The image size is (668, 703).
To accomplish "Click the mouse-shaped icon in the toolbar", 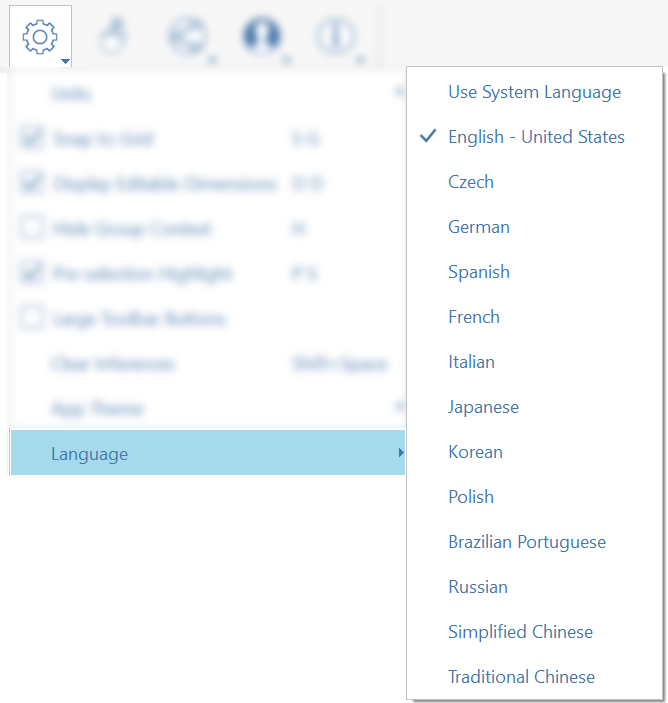I will click(111, 37).
